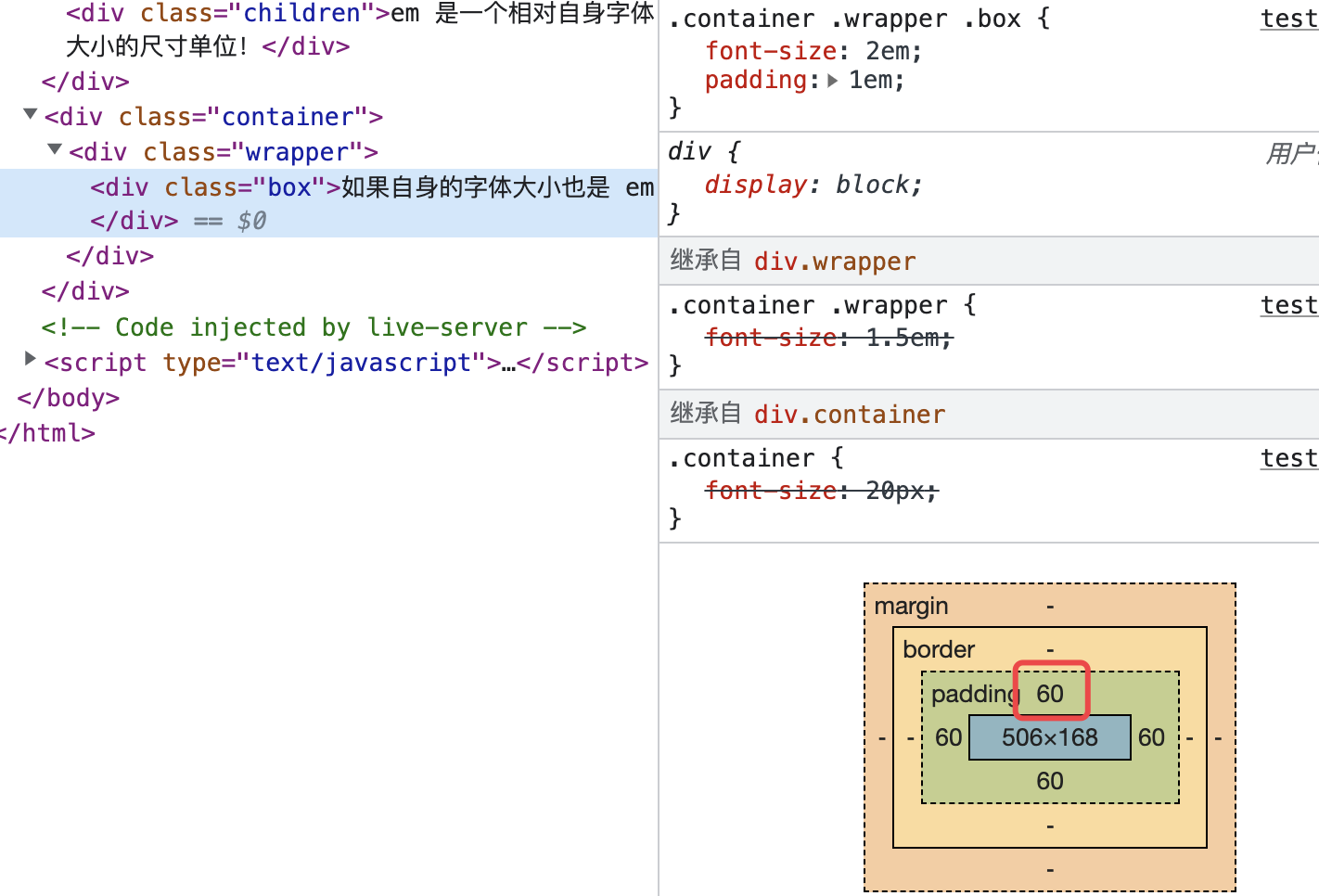Click the font-size property name in .box rule
The width and height of the screenshot is (1319, 896).
point(772,51)
